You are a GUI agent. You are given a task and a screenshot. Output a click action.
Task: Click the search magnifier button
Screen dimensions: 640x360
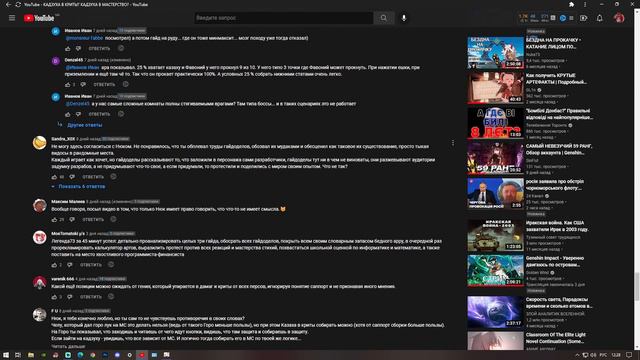(x=384, y=18)
